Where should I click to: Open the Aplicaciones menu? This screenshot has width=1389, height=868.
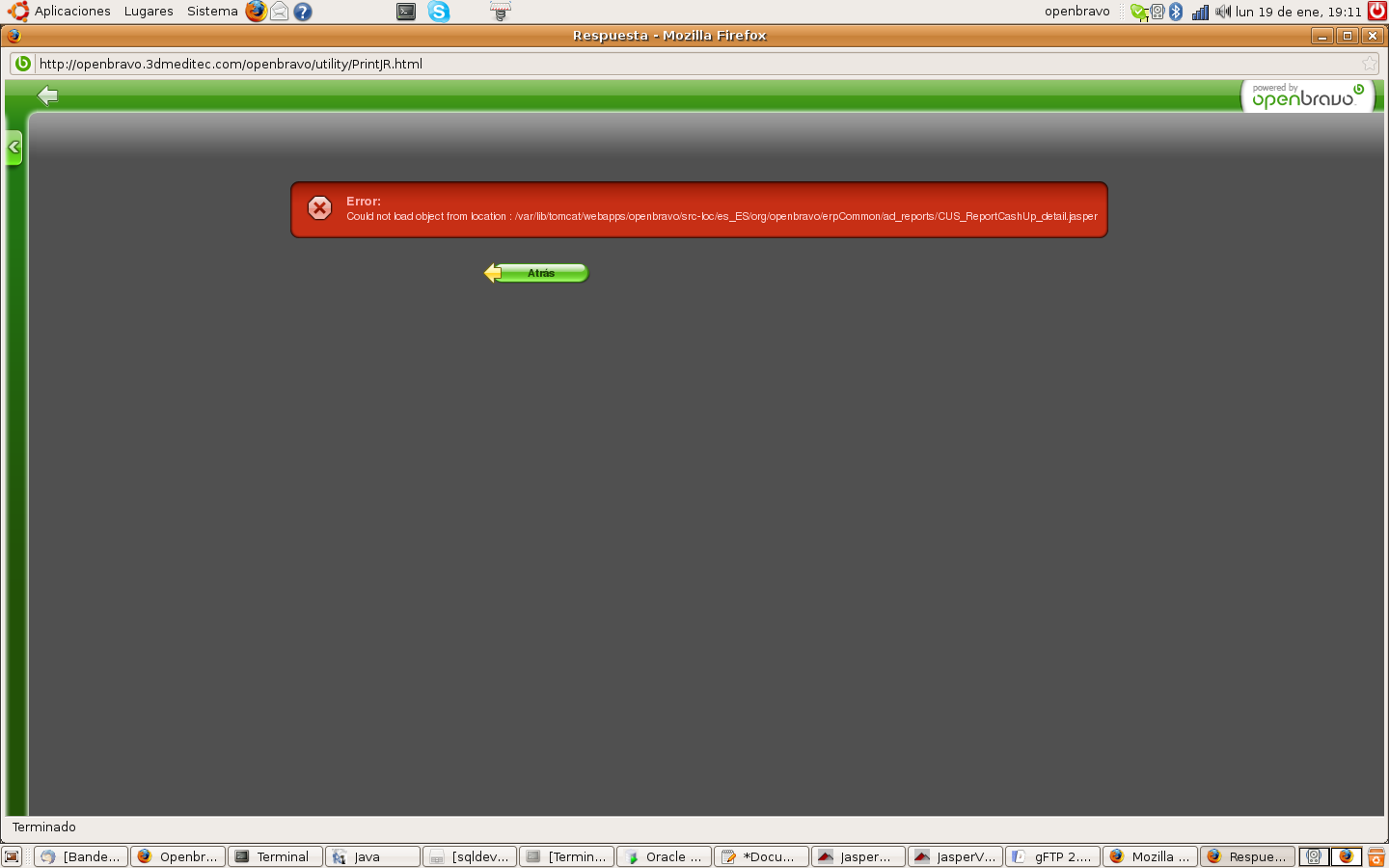point(72,12)
